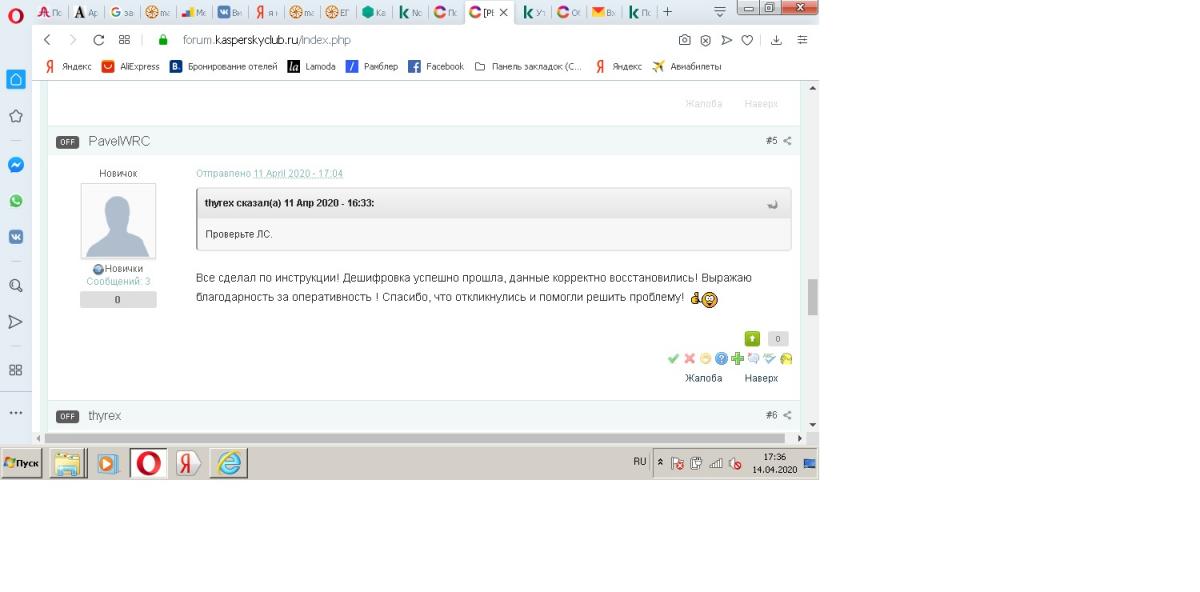Open Yandex browser from the taskbar
1200x592 pixels.
coord(188,463)
